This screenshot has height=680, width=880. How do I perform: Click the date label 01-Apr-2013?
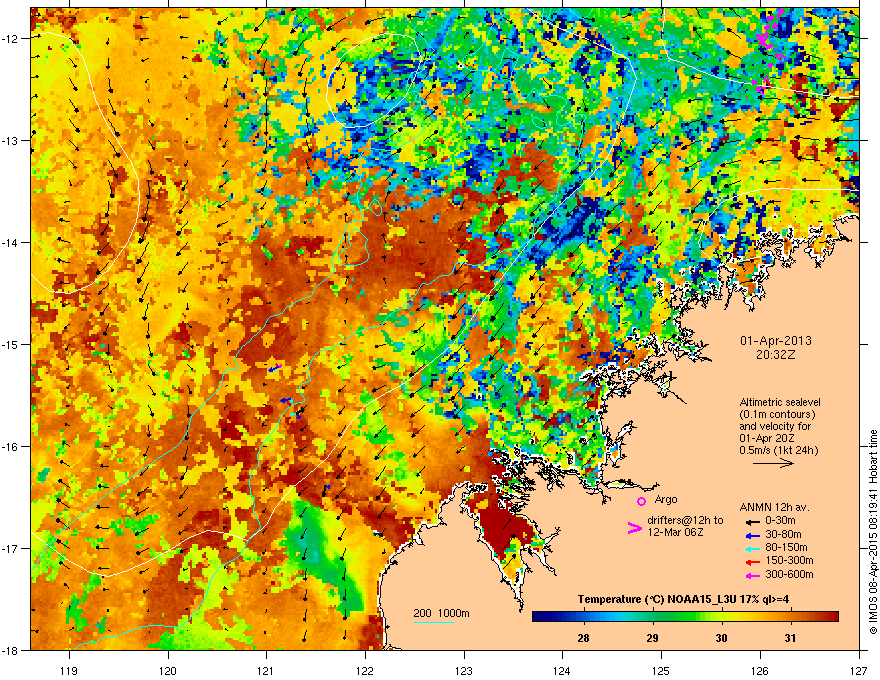[776, 341]
